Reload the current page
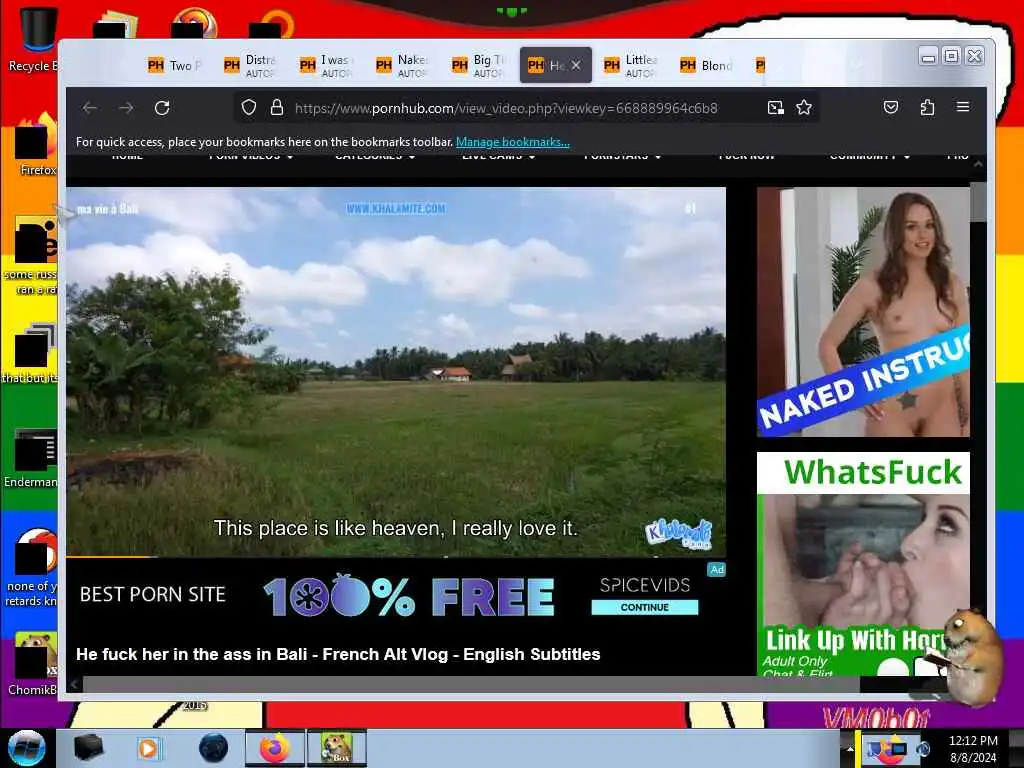Image resolution: width=1024 pixels, height=768 pixels. [162, 108]
